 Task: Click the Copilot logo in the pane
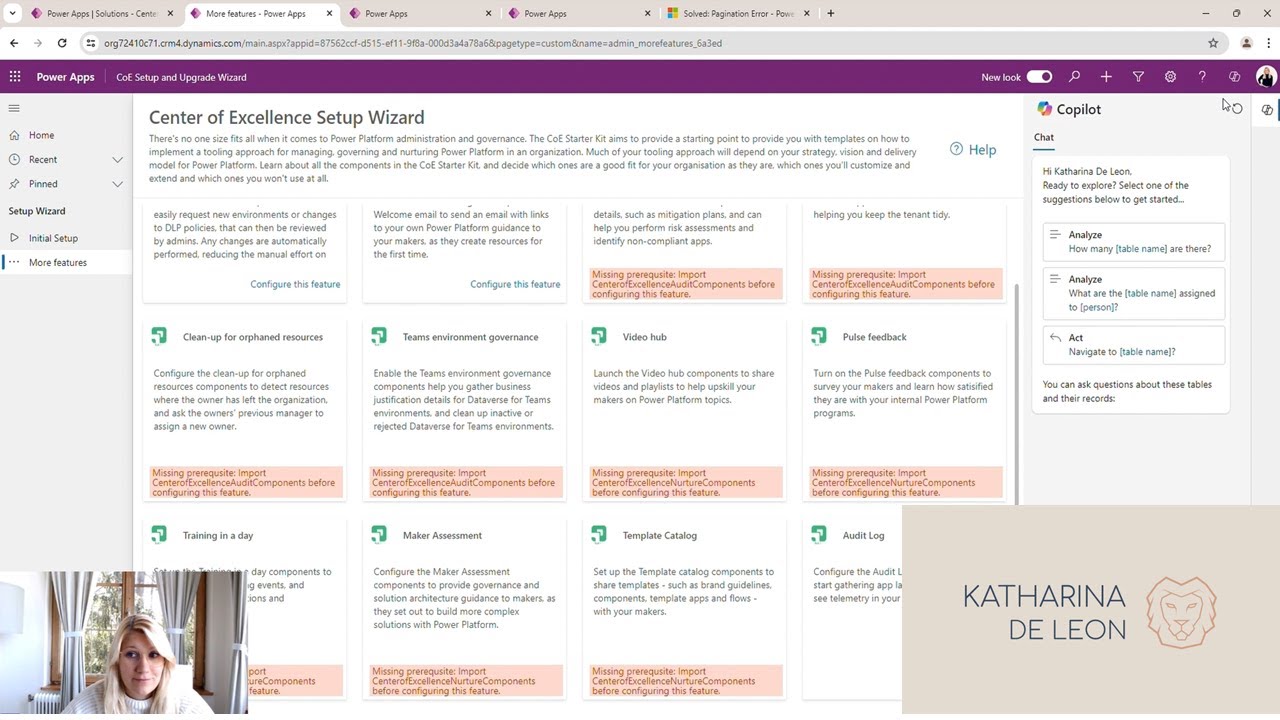pyautogui.click(x=1045, y=109)
